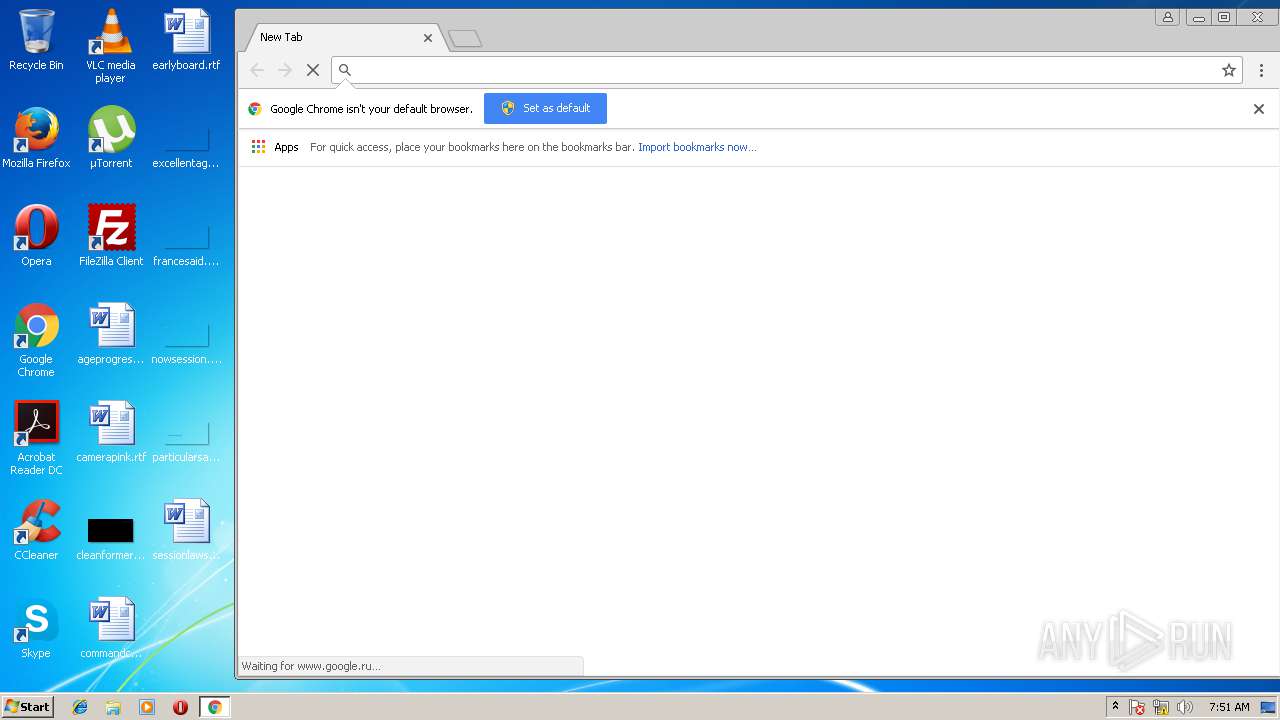Show hidden system tray icons
Viewport: 1280px width, 720px height.
pos(1115,707)
